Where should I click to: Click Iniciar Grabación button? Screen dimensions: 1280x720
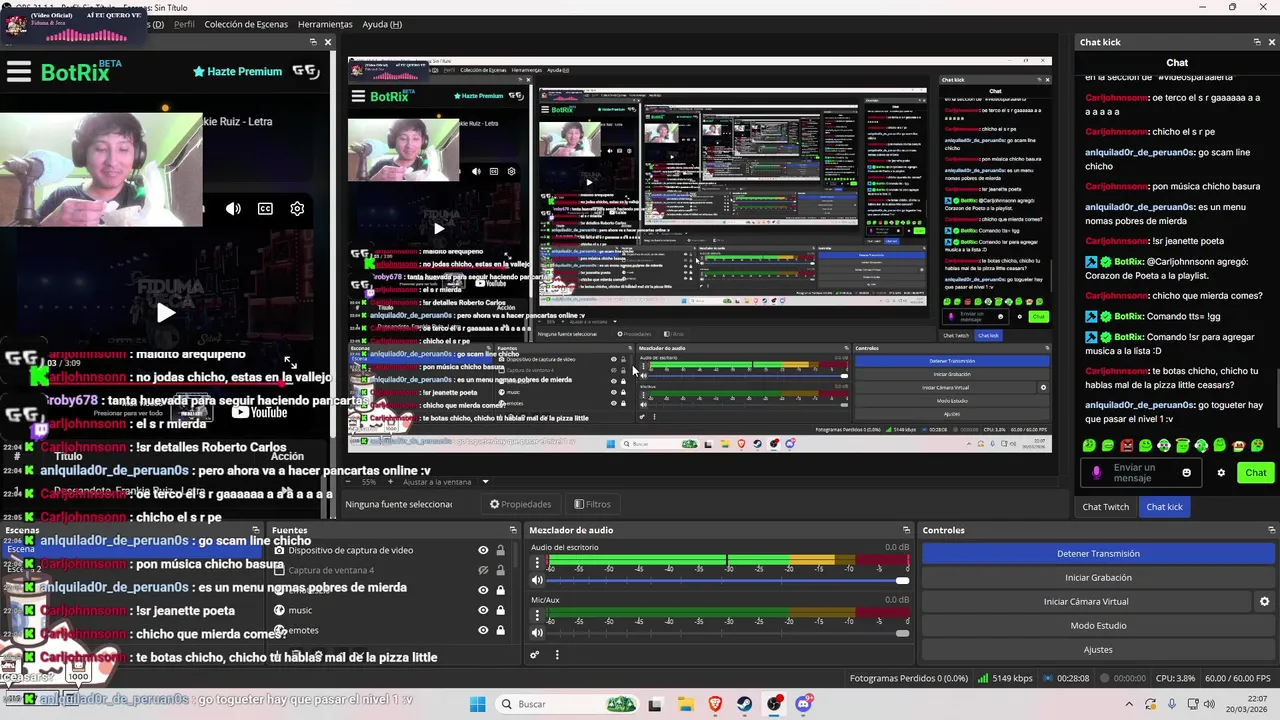(x=1098, y=577)
